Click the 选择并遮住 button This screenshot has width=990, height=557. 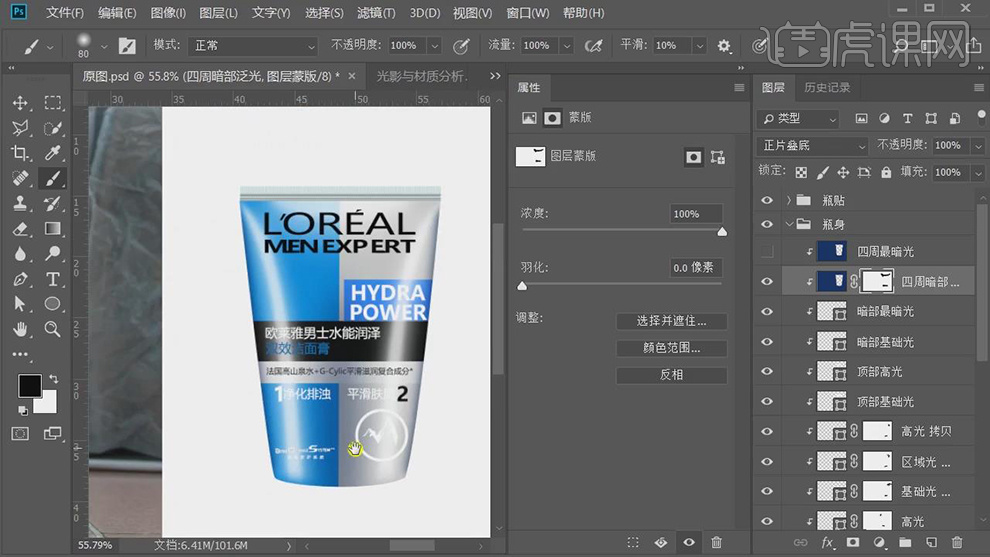click(671, 321)
